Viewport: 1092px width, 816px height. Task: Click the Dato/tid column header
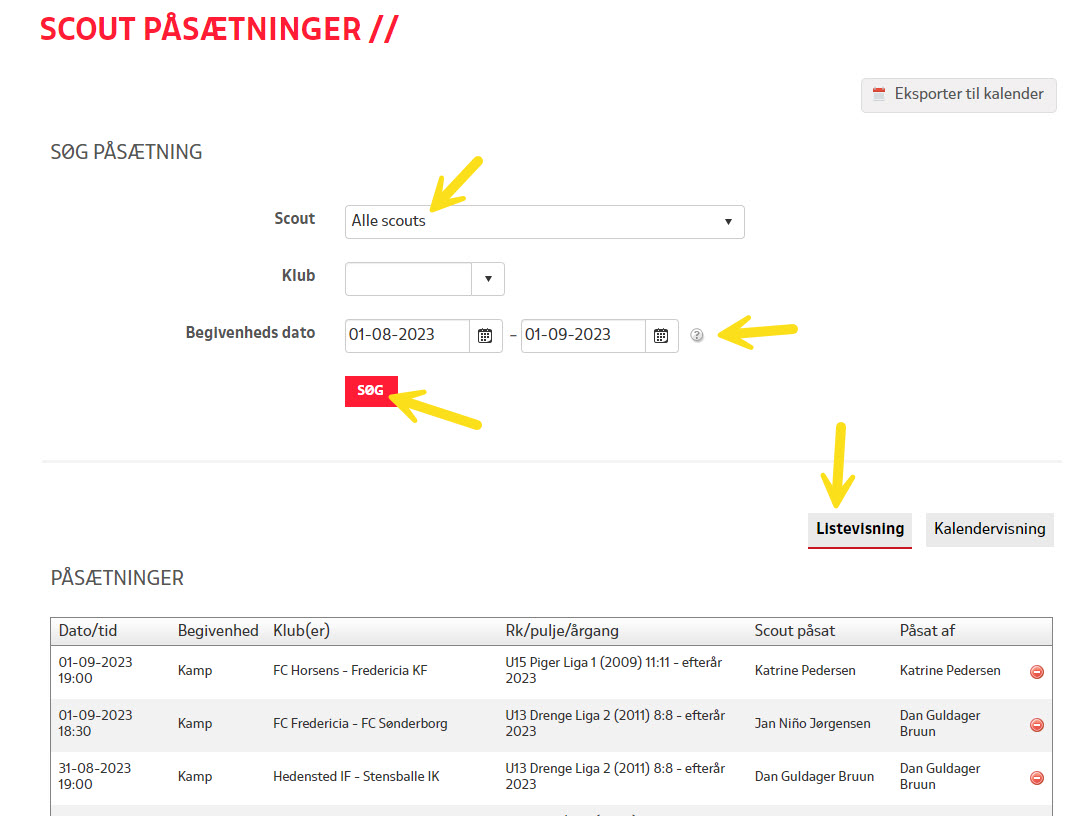click(x=88, y=631)
